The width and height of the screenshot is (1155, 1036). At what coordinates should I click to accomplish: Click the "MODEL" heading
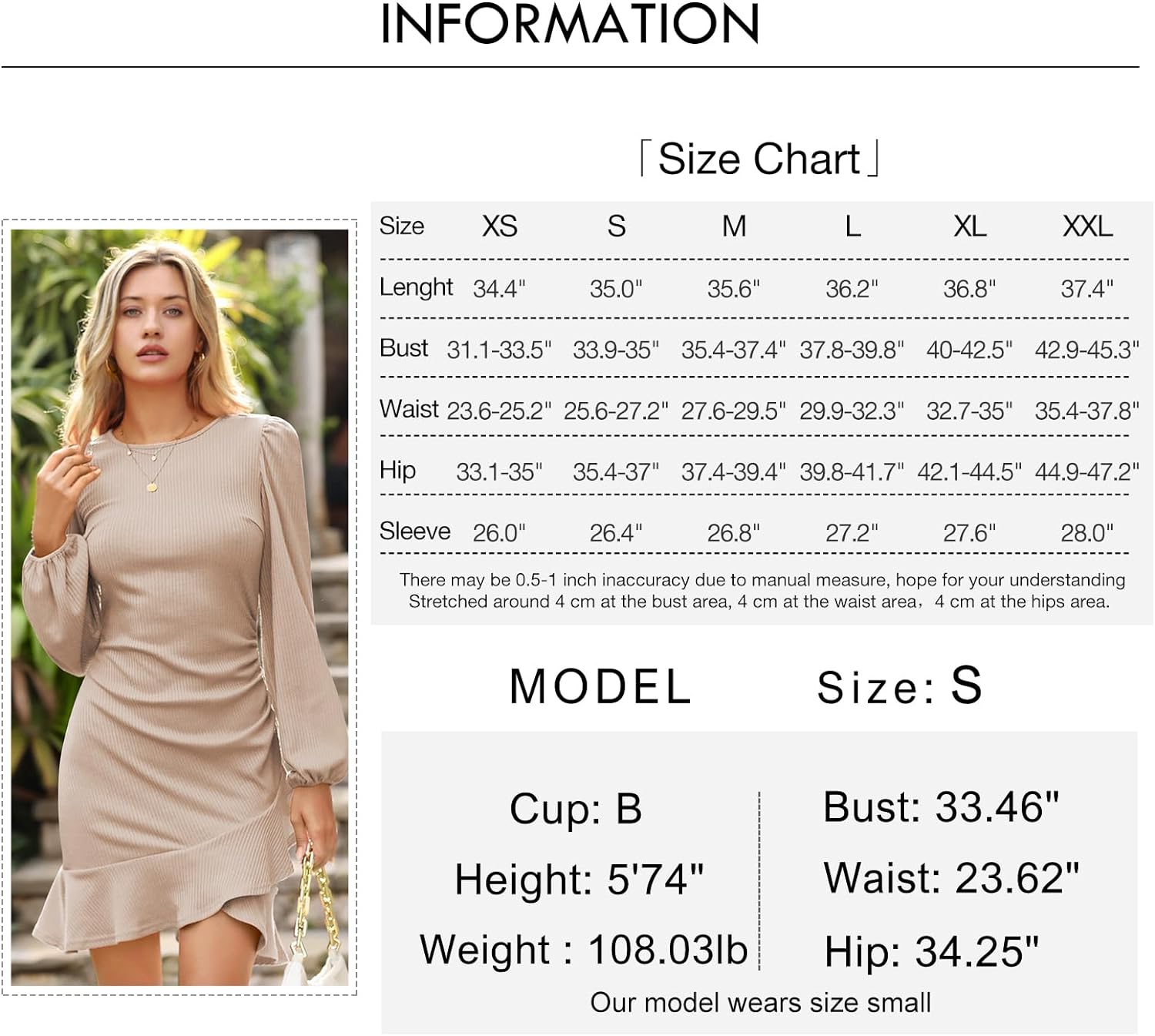601,686
